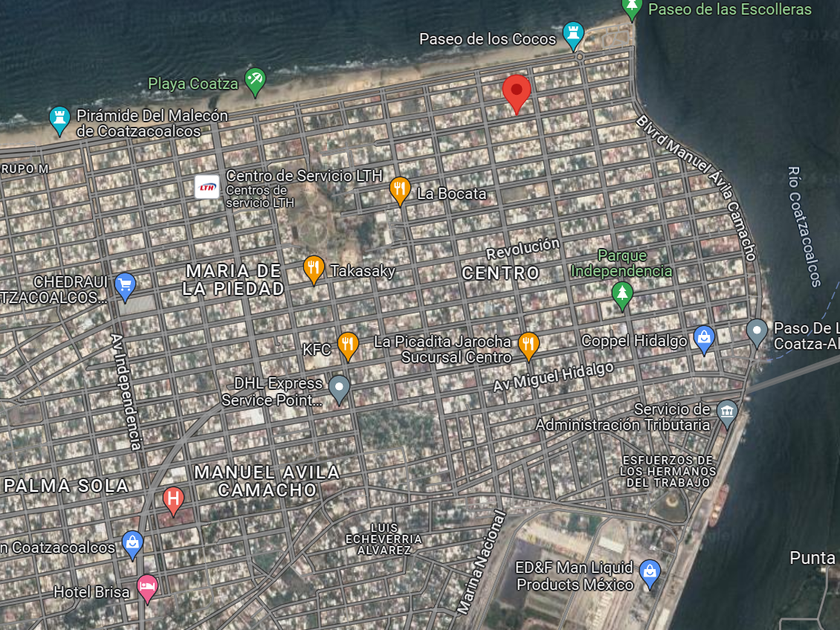
Task: Open the La Bocata place label
Action: click(452, 193)
